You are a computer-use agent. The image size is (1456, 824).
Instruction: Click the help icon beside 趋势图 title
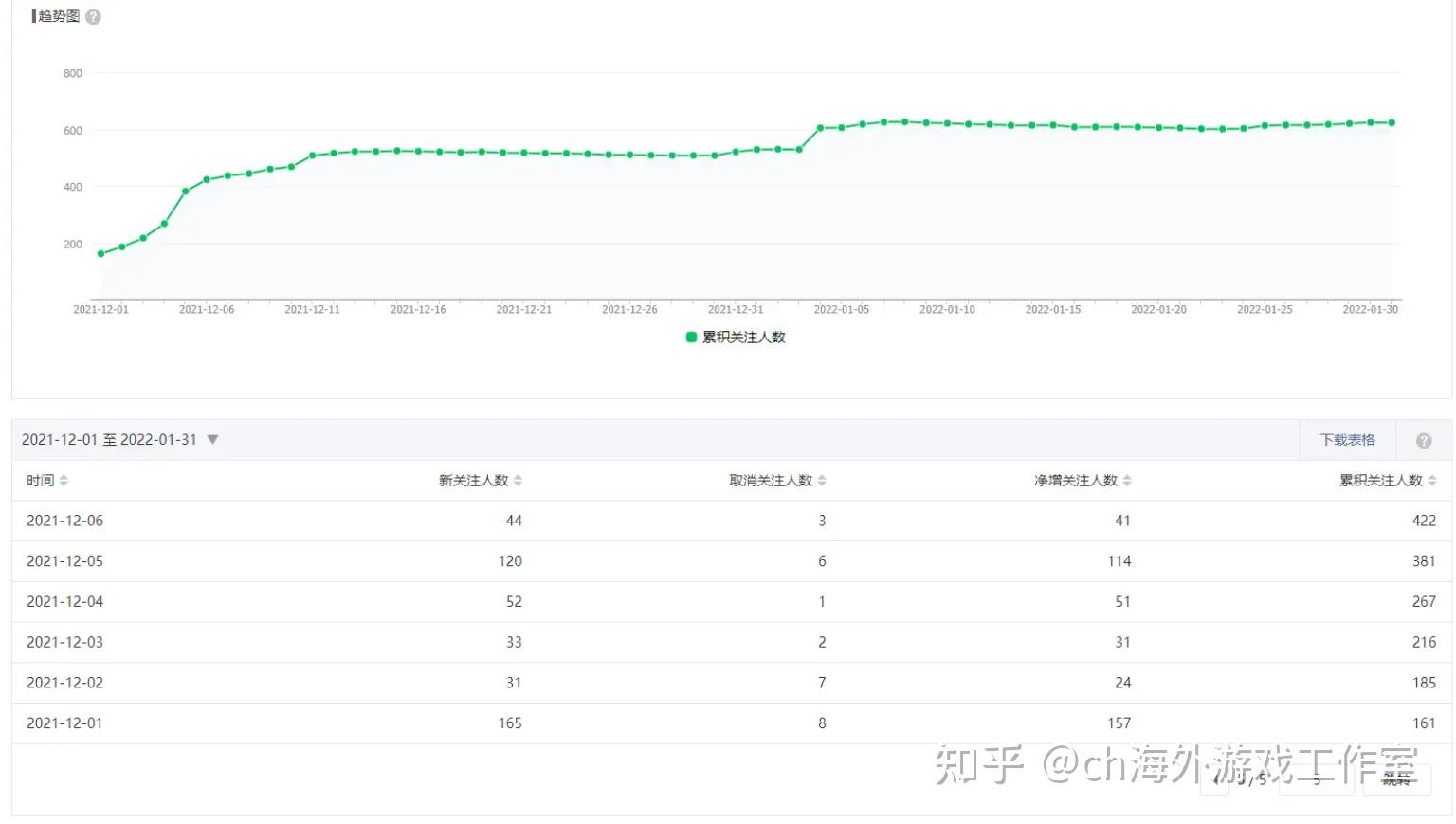tap(93, 17)
